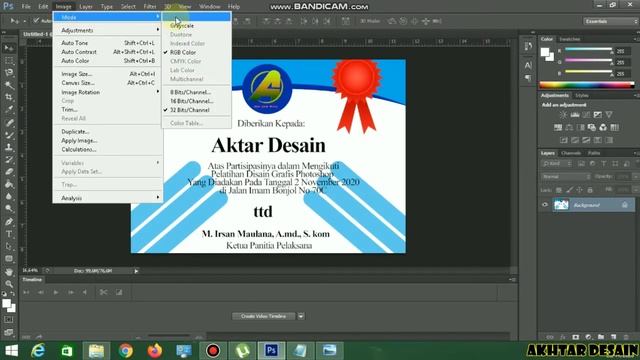Select the Clone Stamp tool
Screen dimensions: 640x360
point(9,147)
